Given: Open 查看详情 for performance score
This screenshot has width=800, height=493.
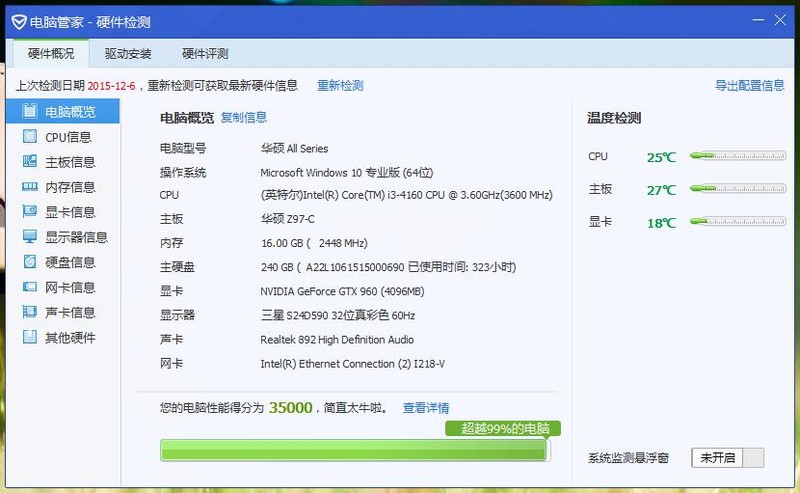Looking at the screenshot, I should pyautogui.click(x=426, y=408).
